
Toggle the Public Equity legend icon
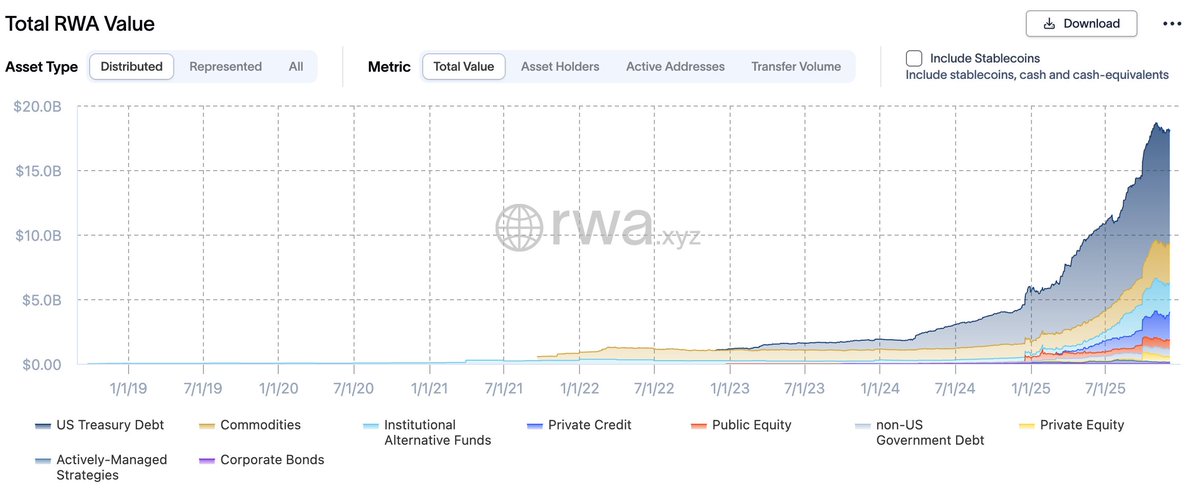pos(698,426)
